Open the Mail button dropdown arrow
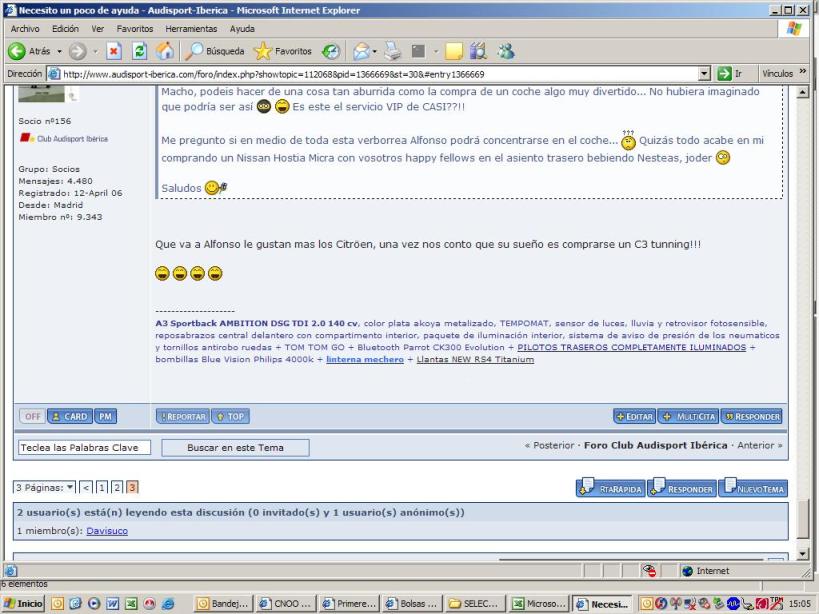819x614 pixels. coord(375,51)
